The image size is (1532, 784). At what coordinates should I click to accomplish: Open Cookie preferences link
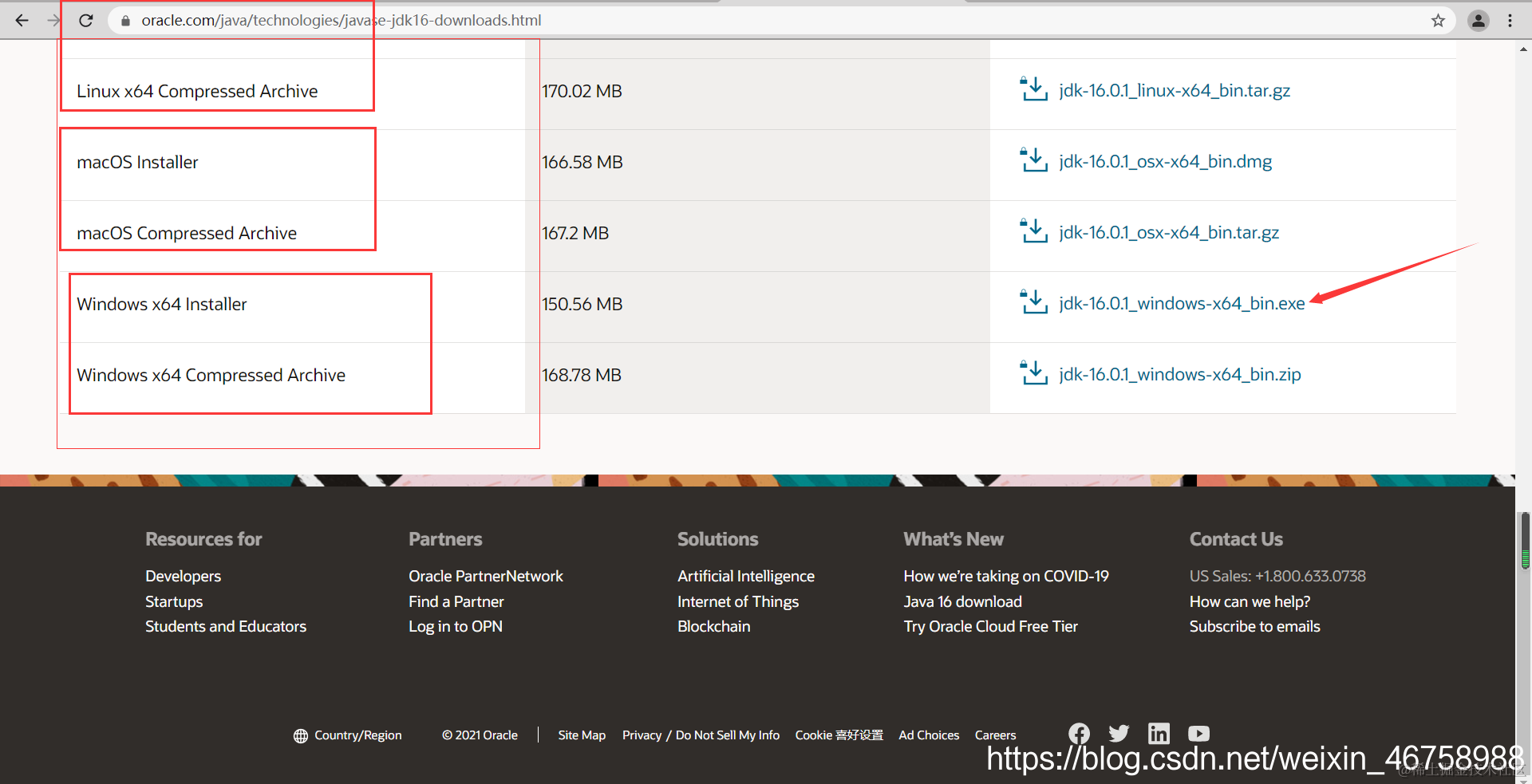[839, 735]
